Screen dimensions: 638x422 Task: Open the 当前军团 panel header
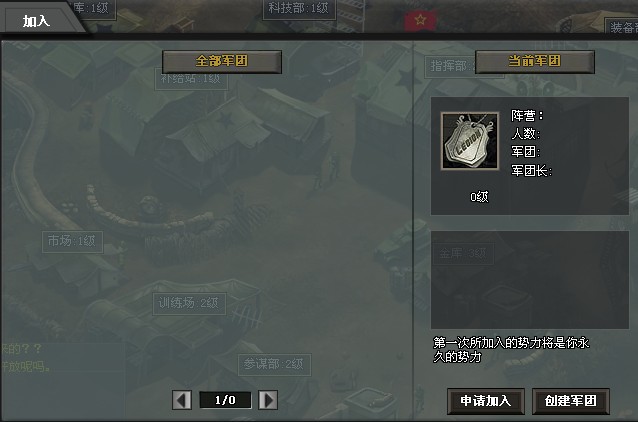[x=535, y=61]
